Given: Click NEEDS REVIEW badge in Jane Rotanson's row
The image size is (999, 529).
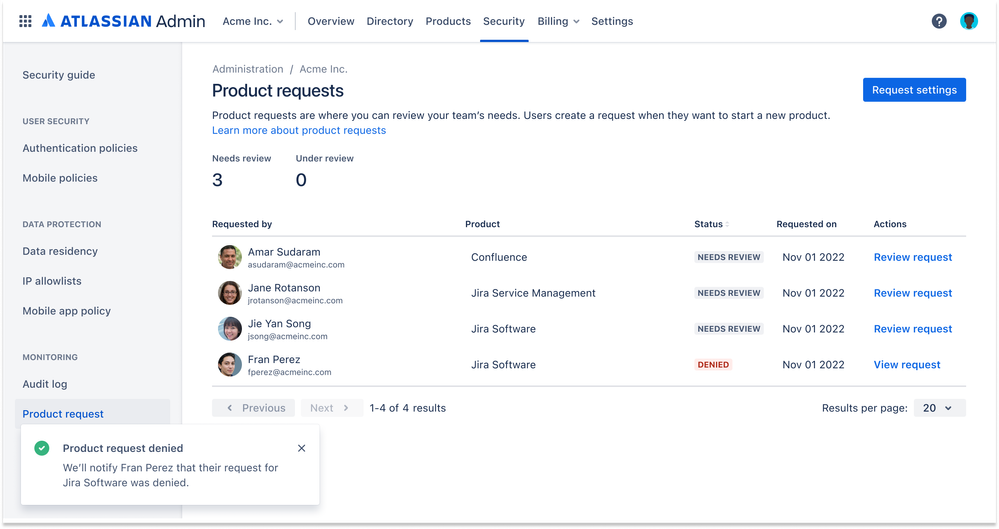Looking at the screenshot, I should pyautogui.click(x=729, y=293).
